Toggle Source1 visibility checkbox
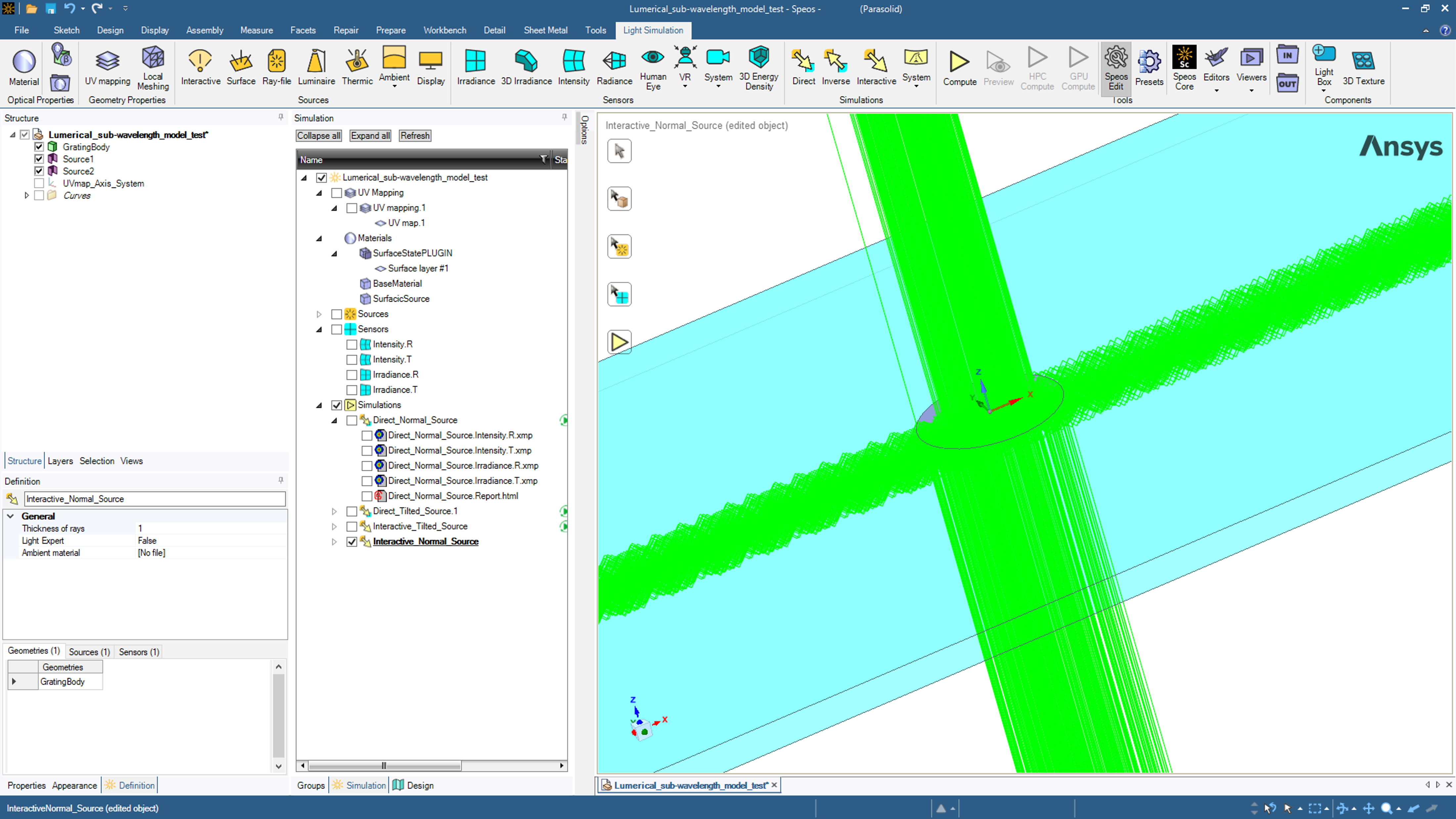The height and width of the screenshot is (819, 1456). click(x=39, y=159)
